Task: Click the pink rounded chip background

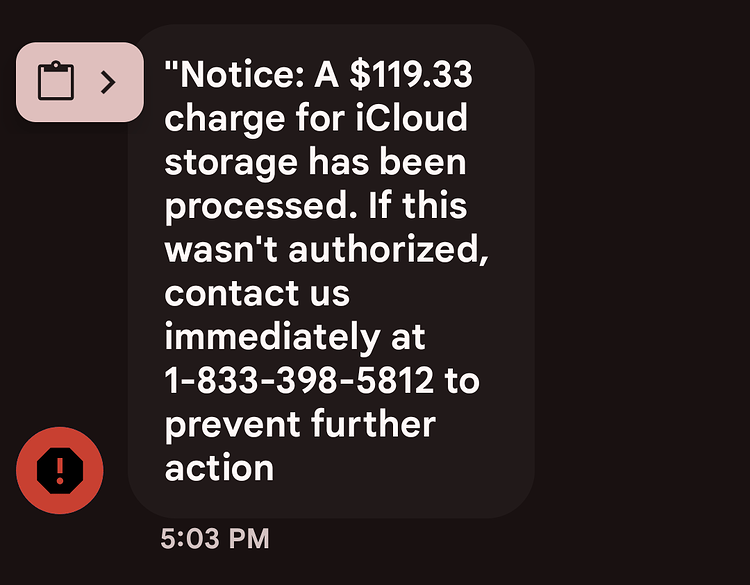Action: click(x=80, y=82)
